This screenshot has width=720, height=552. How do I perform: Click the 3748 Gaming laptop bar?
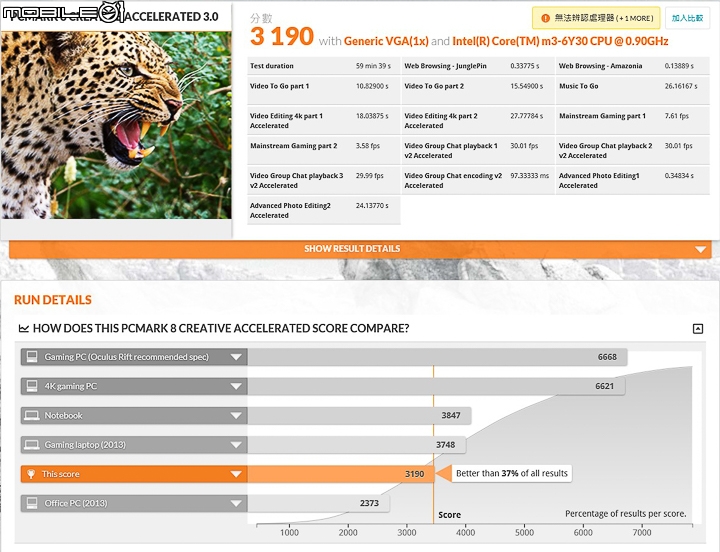tap(356, 445)
